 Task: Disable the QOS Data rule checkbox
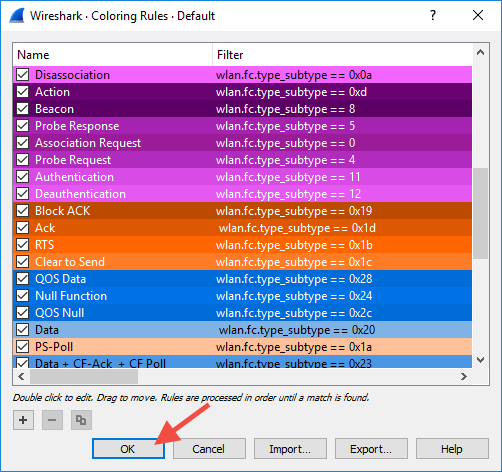coord(23,279)
